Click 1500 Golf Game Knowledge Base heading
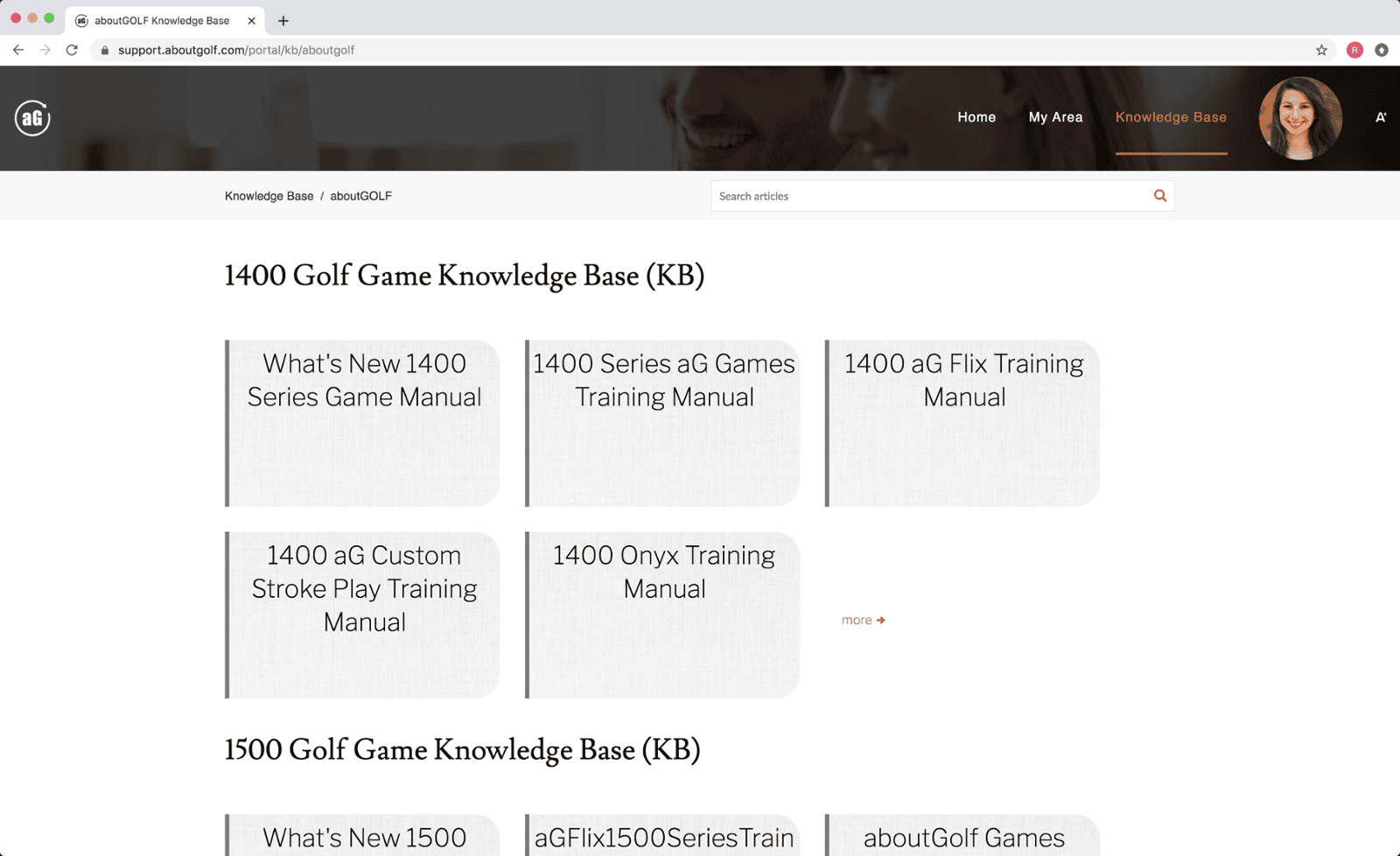 click(x=463, y=750)
